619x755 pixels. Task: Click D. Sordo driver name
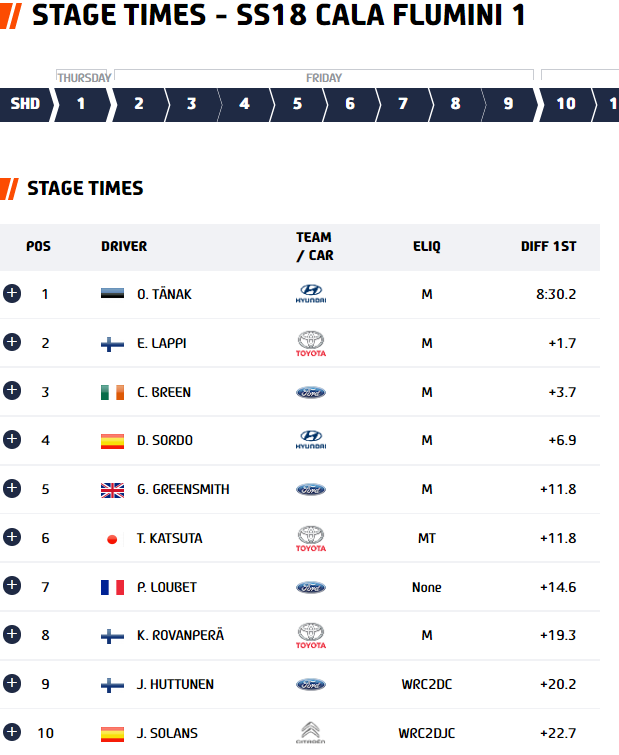(165, 441)
